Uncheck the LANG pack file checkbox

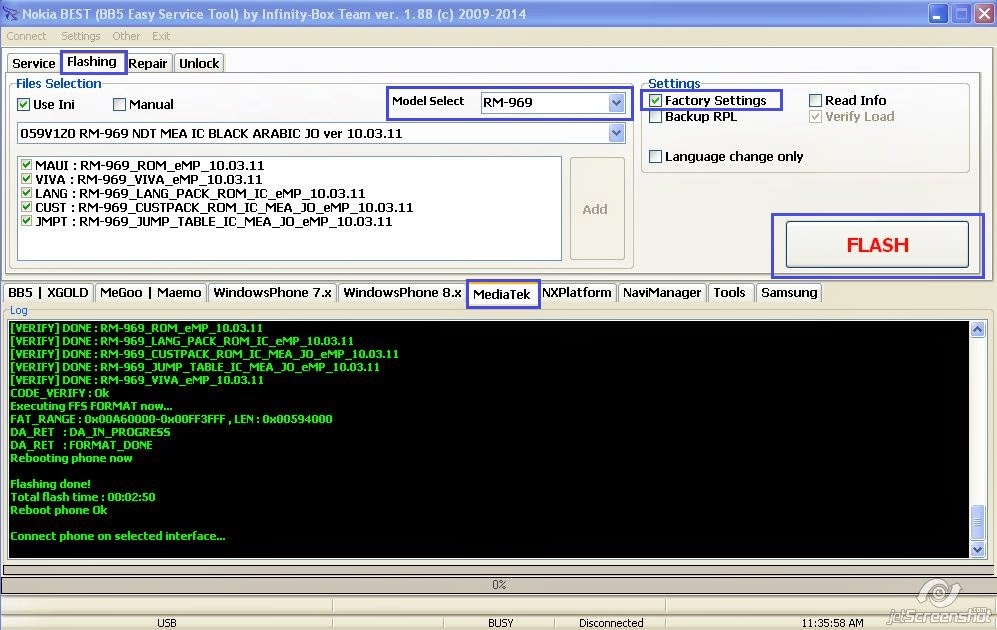26,193
